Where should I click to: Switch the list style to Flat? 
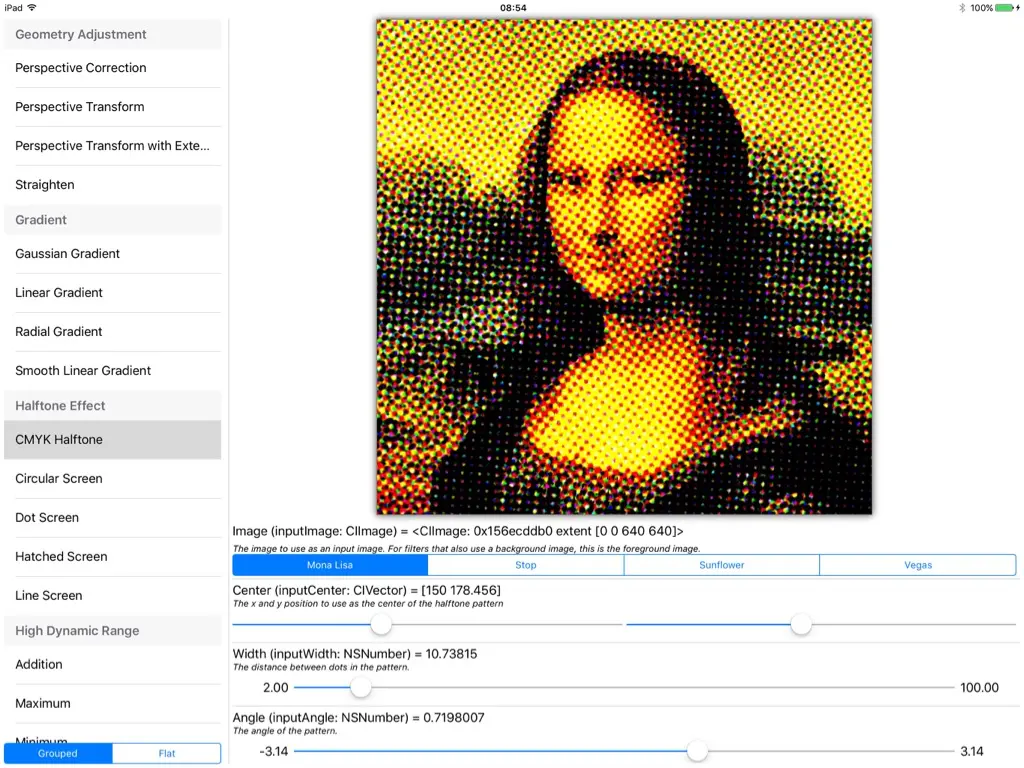pyautogui.click(x=166, y=753)
